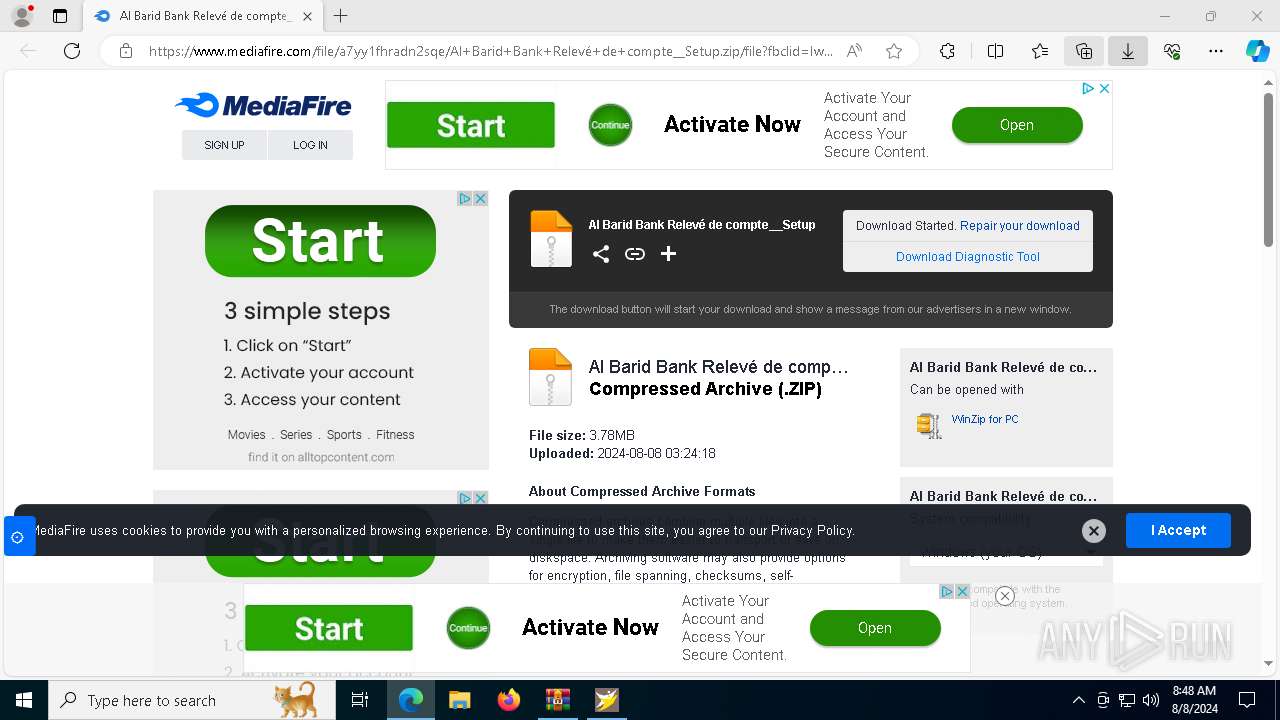This screenshot has height=720, width=1280.
Task: Open tab actions menu
Action: (x=60, y=16)
